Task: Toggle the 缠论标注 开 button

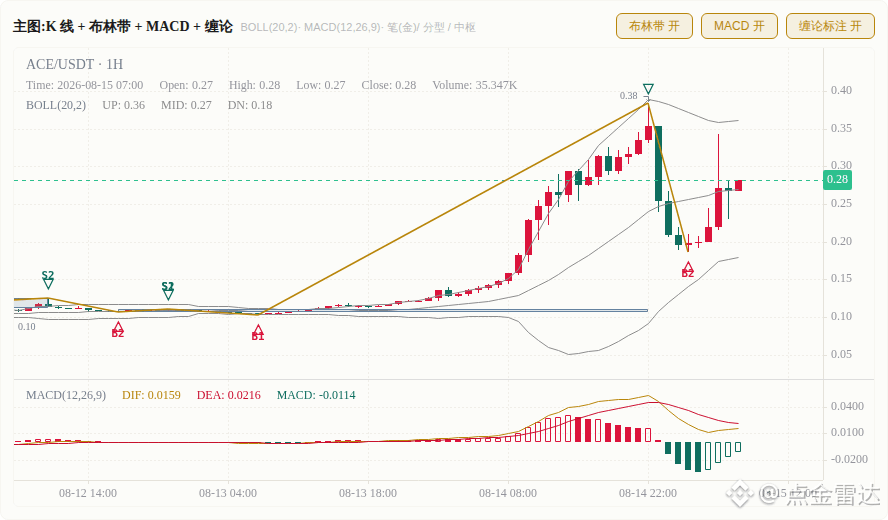Action: [x=830, y=26]
